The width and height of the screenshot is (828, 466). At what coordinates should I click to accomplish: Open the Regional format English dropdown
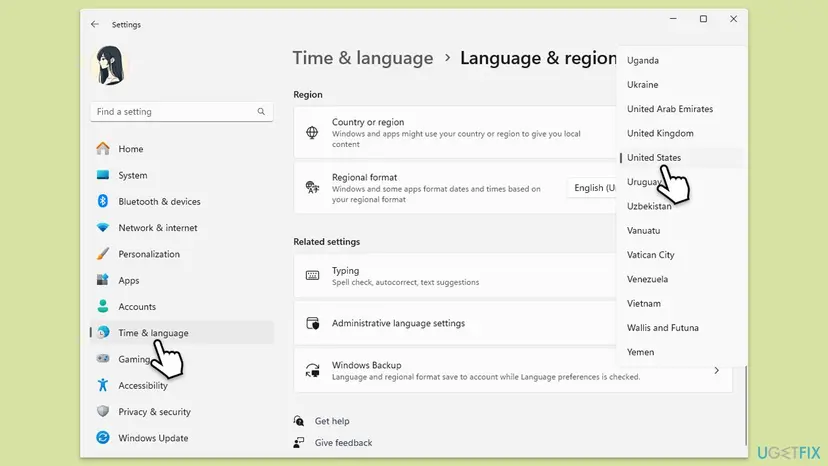click(592, 188)
